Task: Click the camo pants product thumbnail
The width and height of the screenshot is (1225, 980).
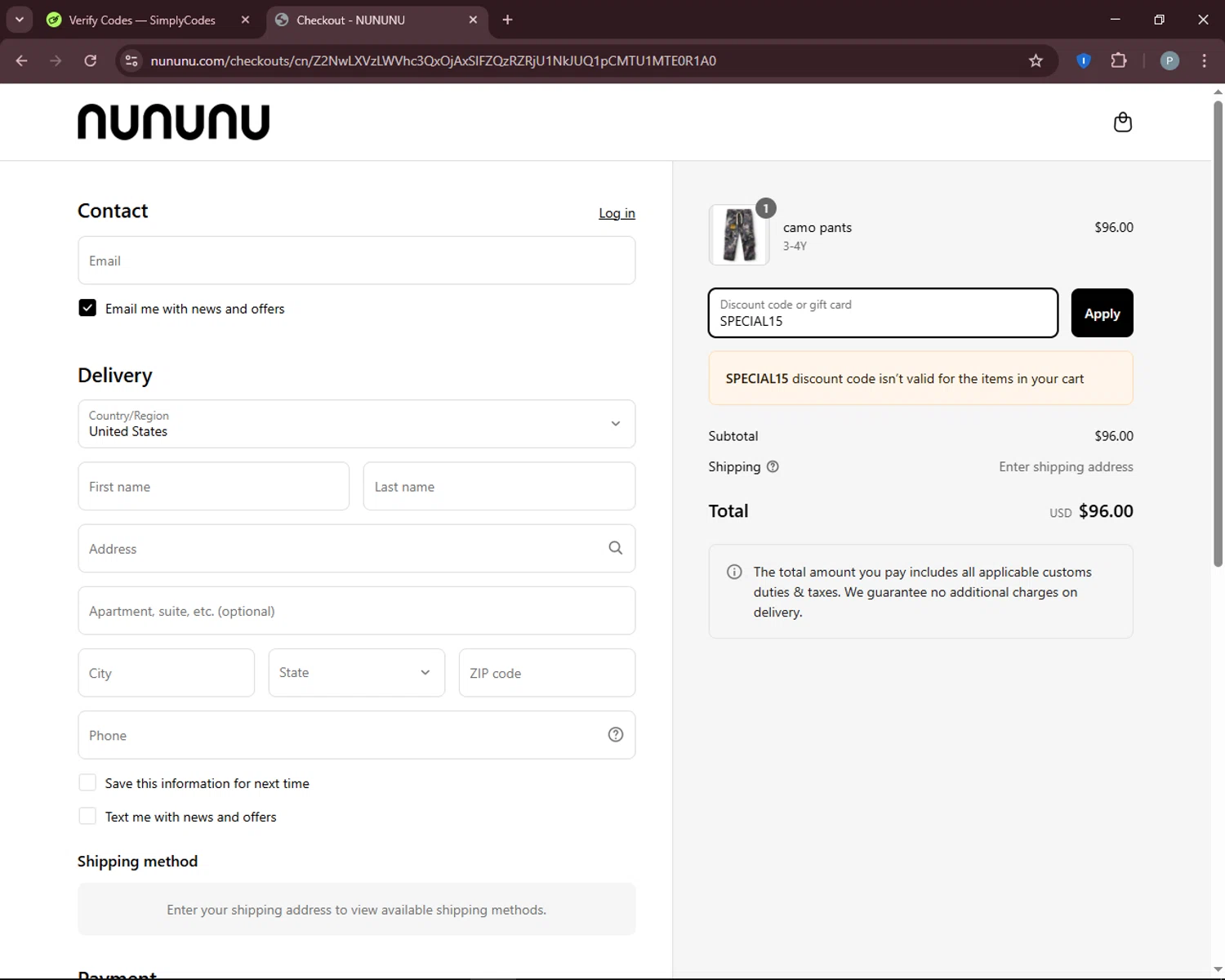Action: (x=739, y=235)
